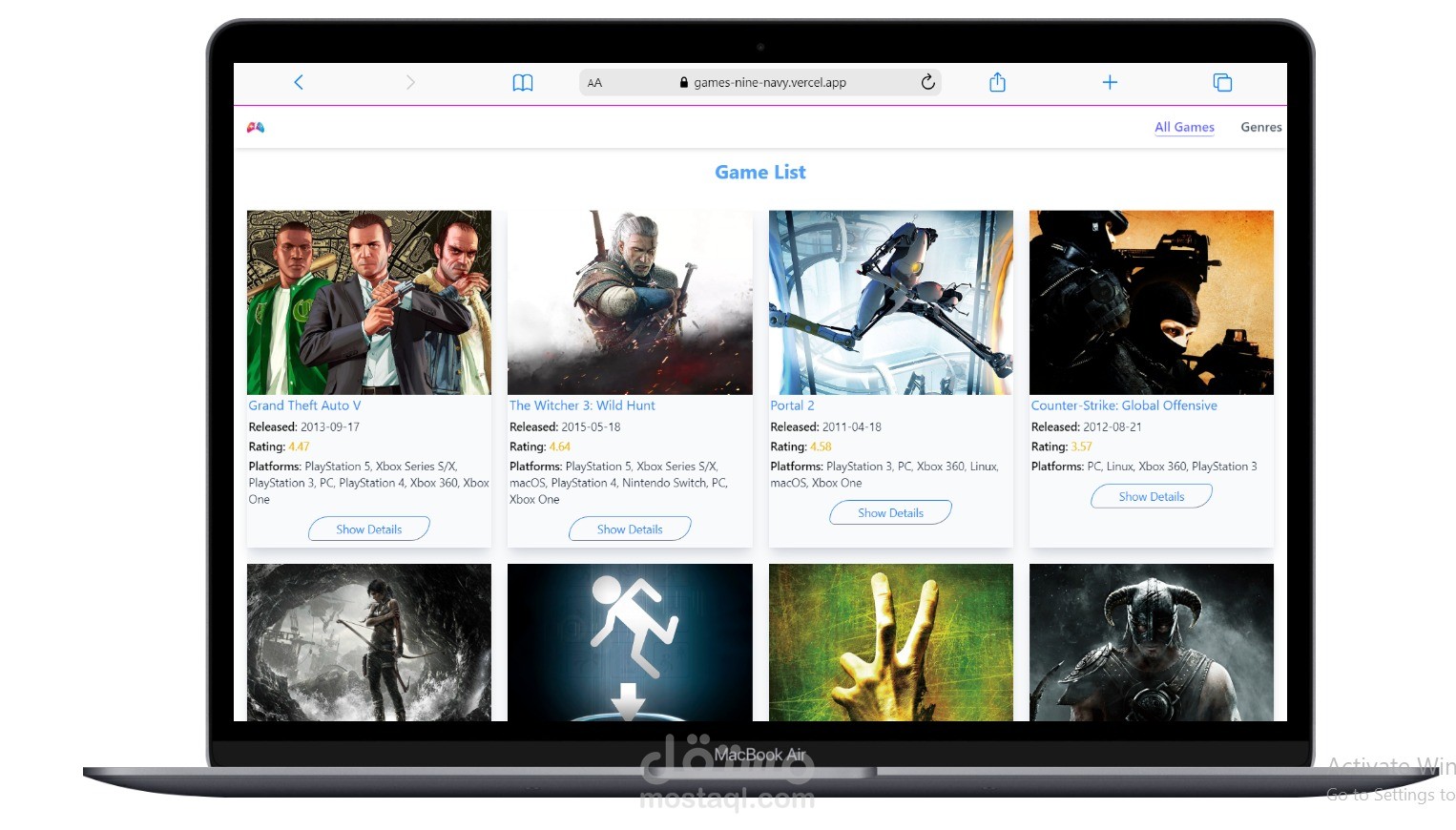Click the Platforms text of The Witcher 3
1456x830 pixels.
(620, 483)
